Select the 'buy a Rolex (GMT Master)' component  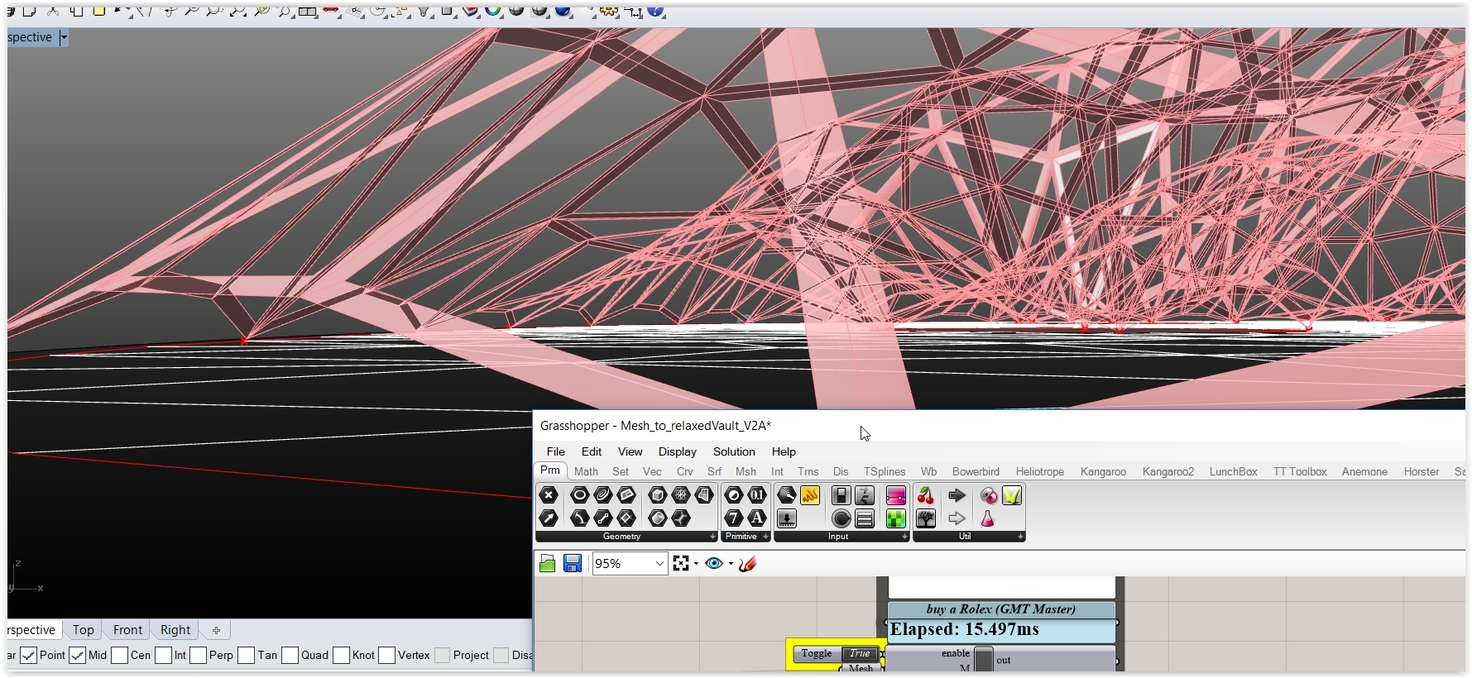click(x=1001, y=609)
